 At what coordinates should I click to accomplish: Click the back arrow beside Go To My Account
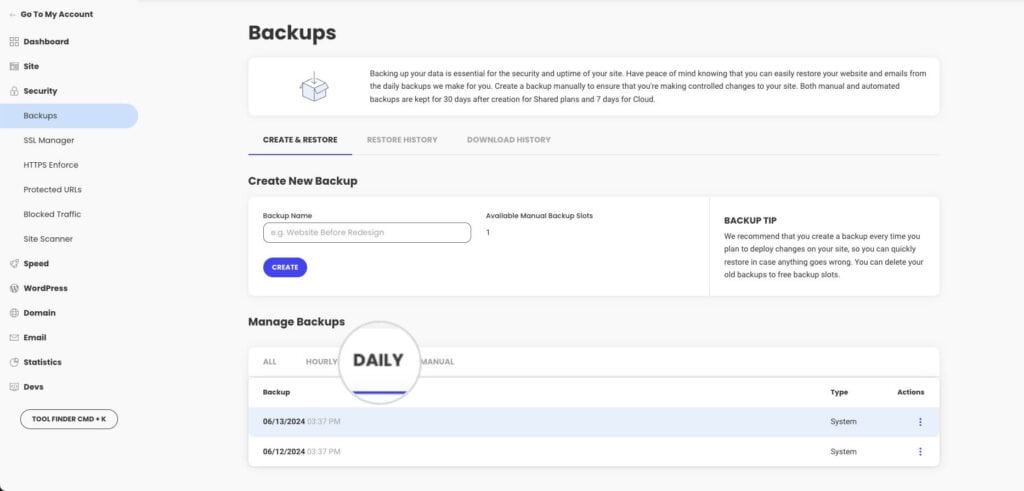[12, 14]
